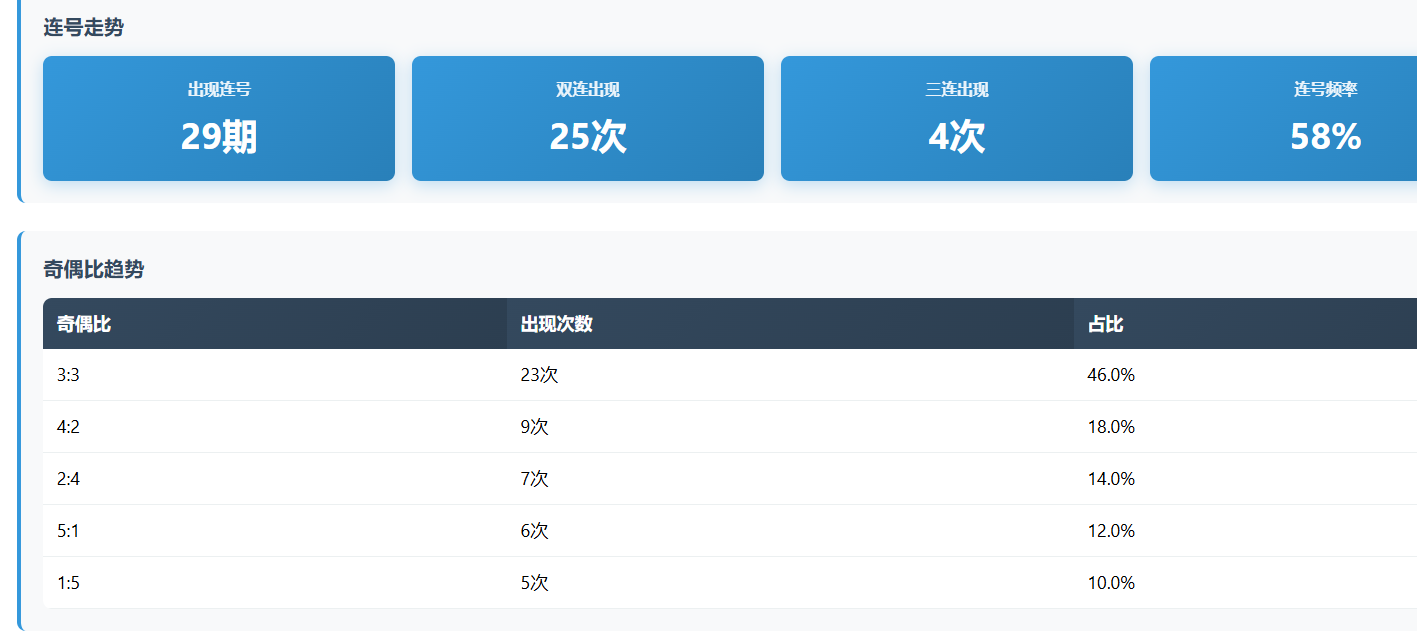Open the 三连出现 4次 card
Viewport: 1417px width, 636px height.
(x=957, y=119)
